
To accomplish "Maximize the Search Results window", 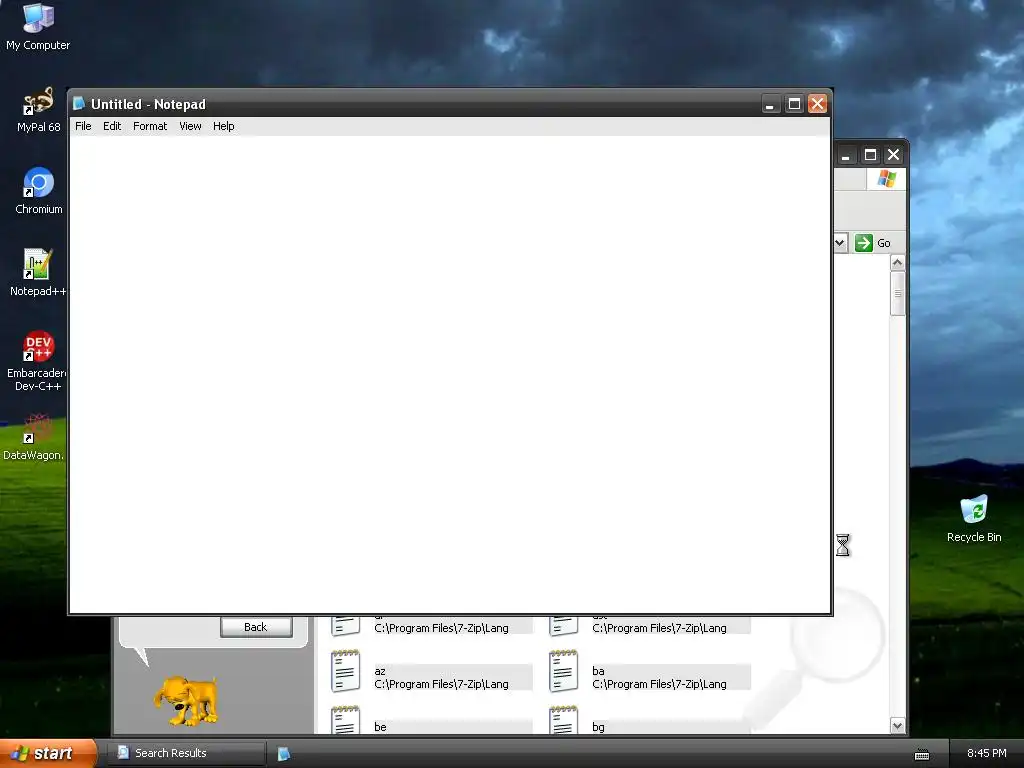I will pos(870,155).
